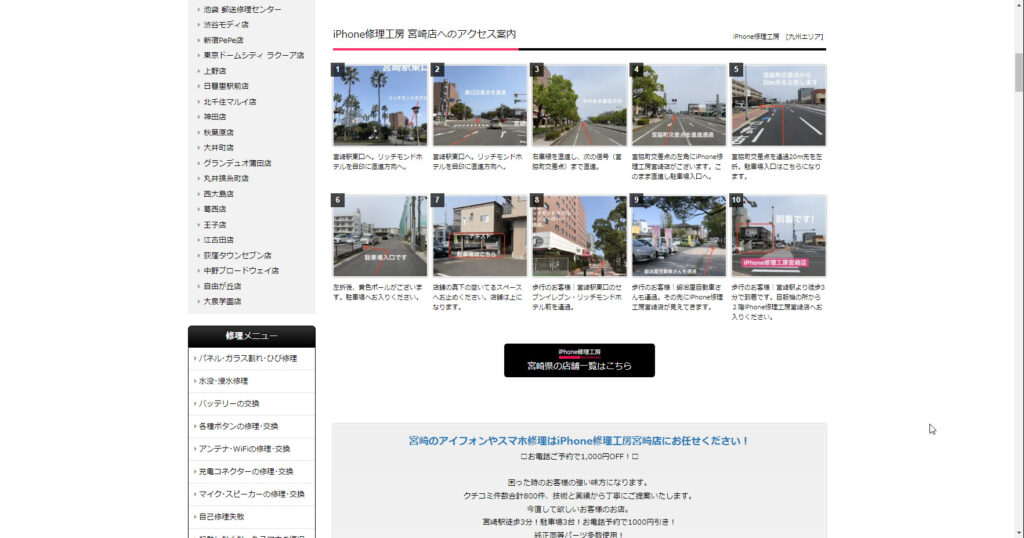Open the グランデュオ蒲田店 link
Image resolution: width=1024 pixels, height=538 pixels.
tap(237, 163)
